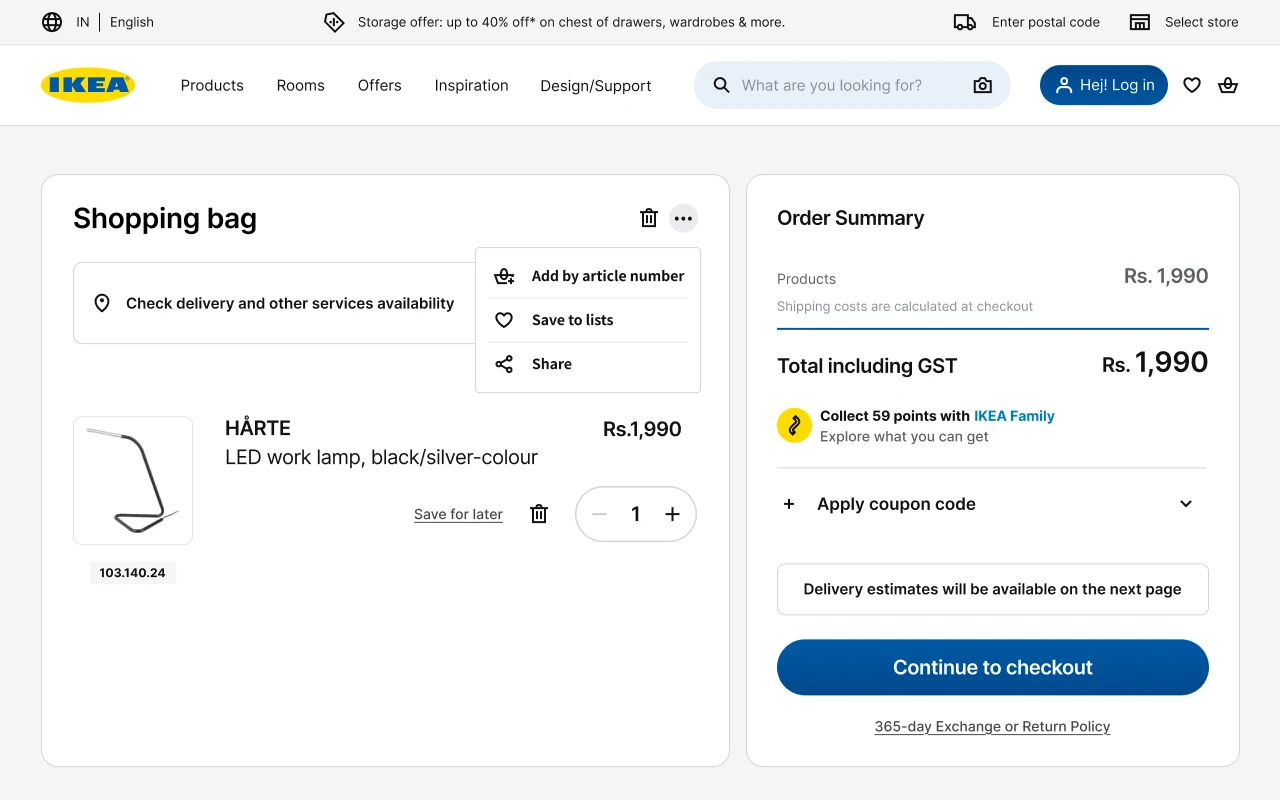
Task: Open HÅRTE lamp product thumbnail
Action: (133, 481)
